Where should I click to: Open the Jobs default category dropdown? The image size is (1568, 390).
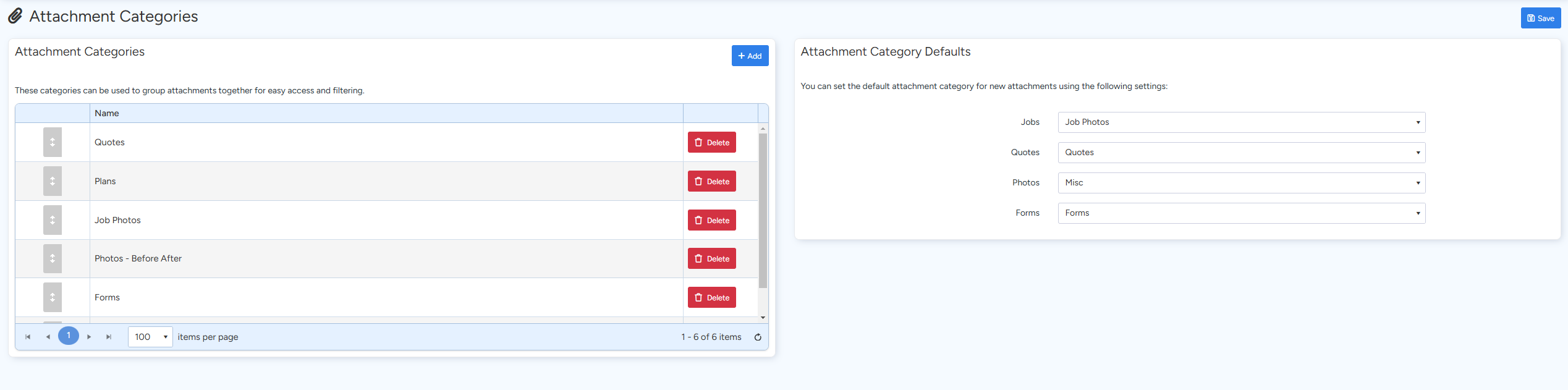pyautogui.click(x=1241, y=122)
